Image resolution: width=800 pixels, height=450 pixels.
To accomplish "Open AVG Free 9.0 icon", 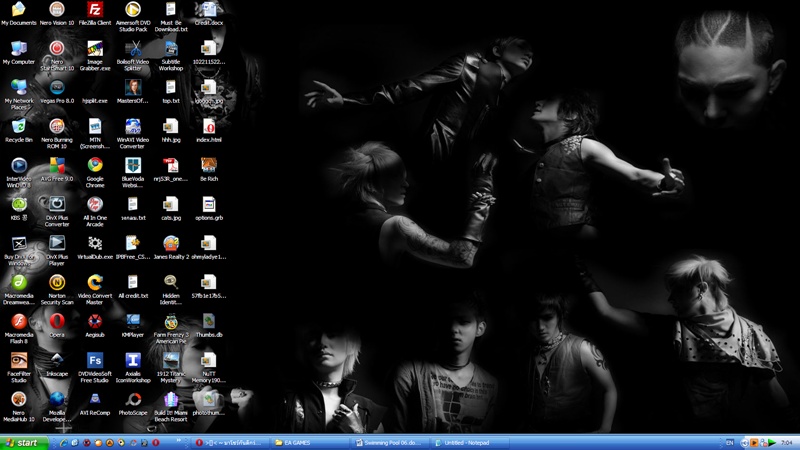I will (57, 169).
